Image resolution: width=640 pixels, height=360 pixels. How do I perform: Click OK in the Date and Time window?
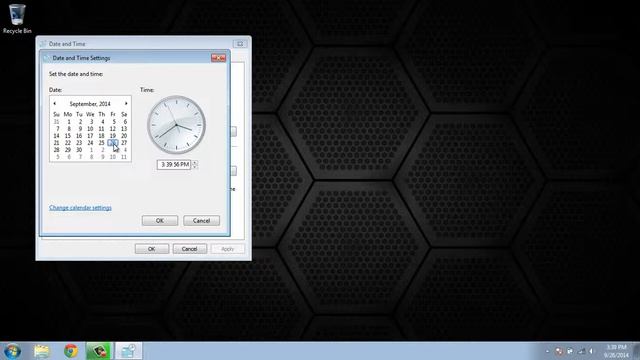tap(151, 249)
